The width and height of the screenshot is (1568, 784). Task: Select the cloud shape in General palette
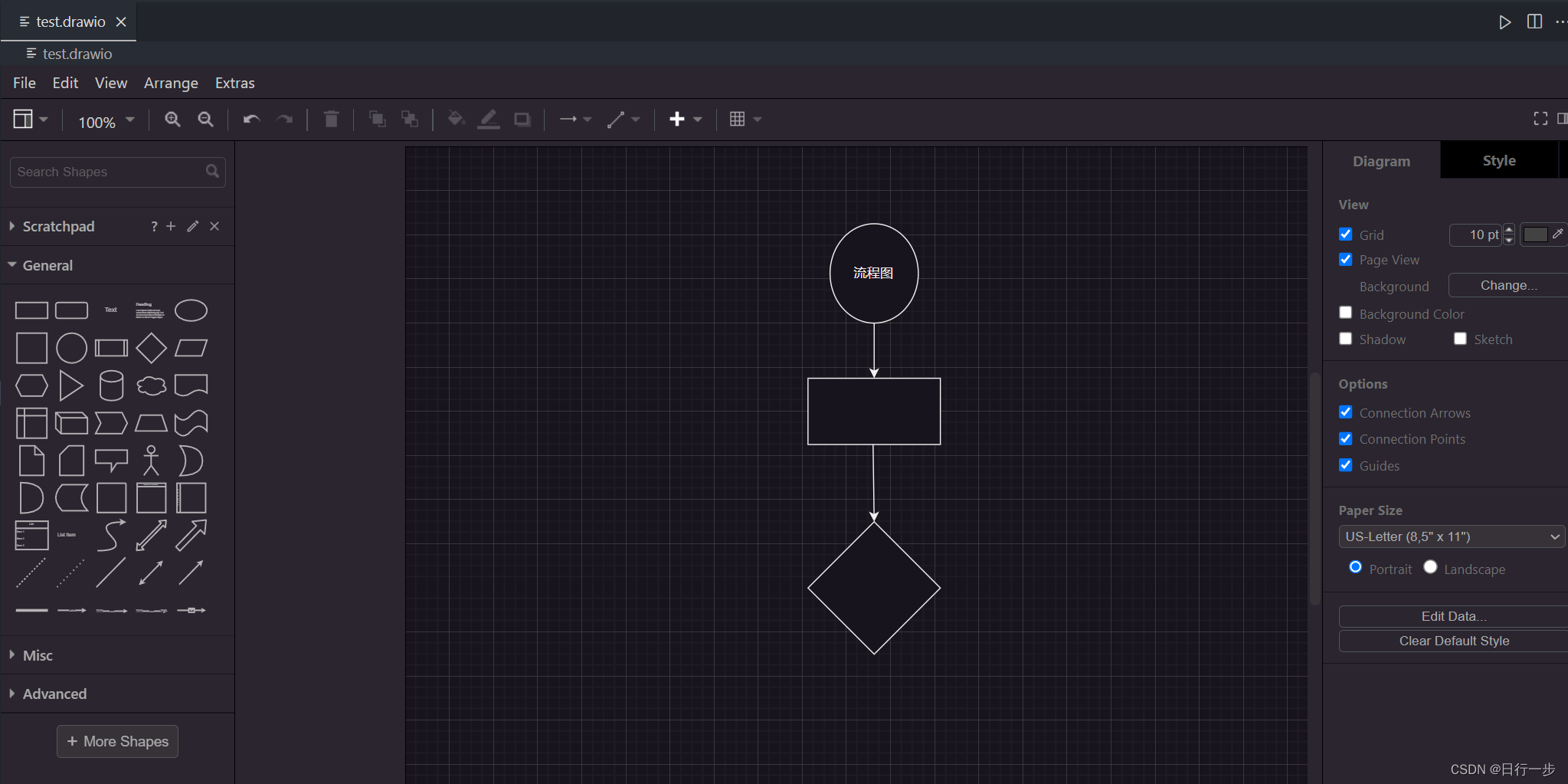coord(151,385)
